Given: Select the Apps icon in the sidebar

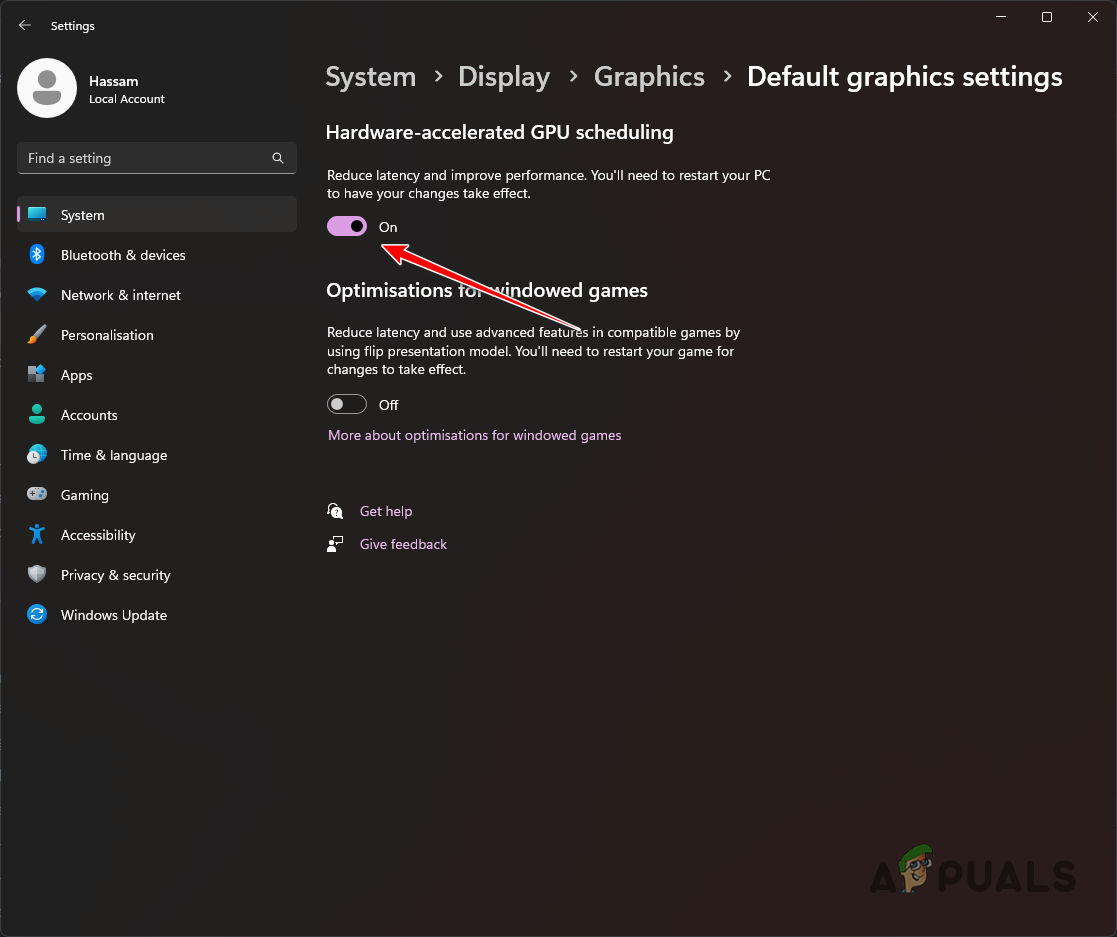Looking at the screenshot, I should click(37, 375).
